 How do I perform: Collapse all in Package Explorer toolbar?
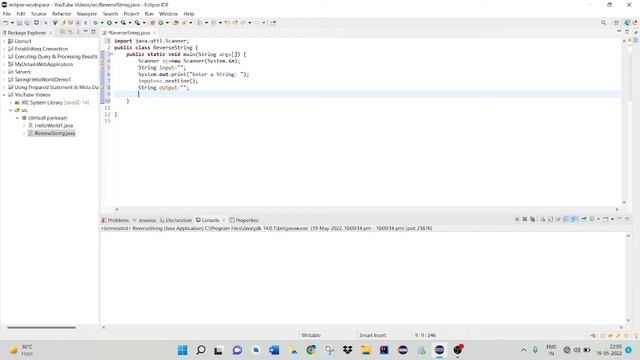62,32
